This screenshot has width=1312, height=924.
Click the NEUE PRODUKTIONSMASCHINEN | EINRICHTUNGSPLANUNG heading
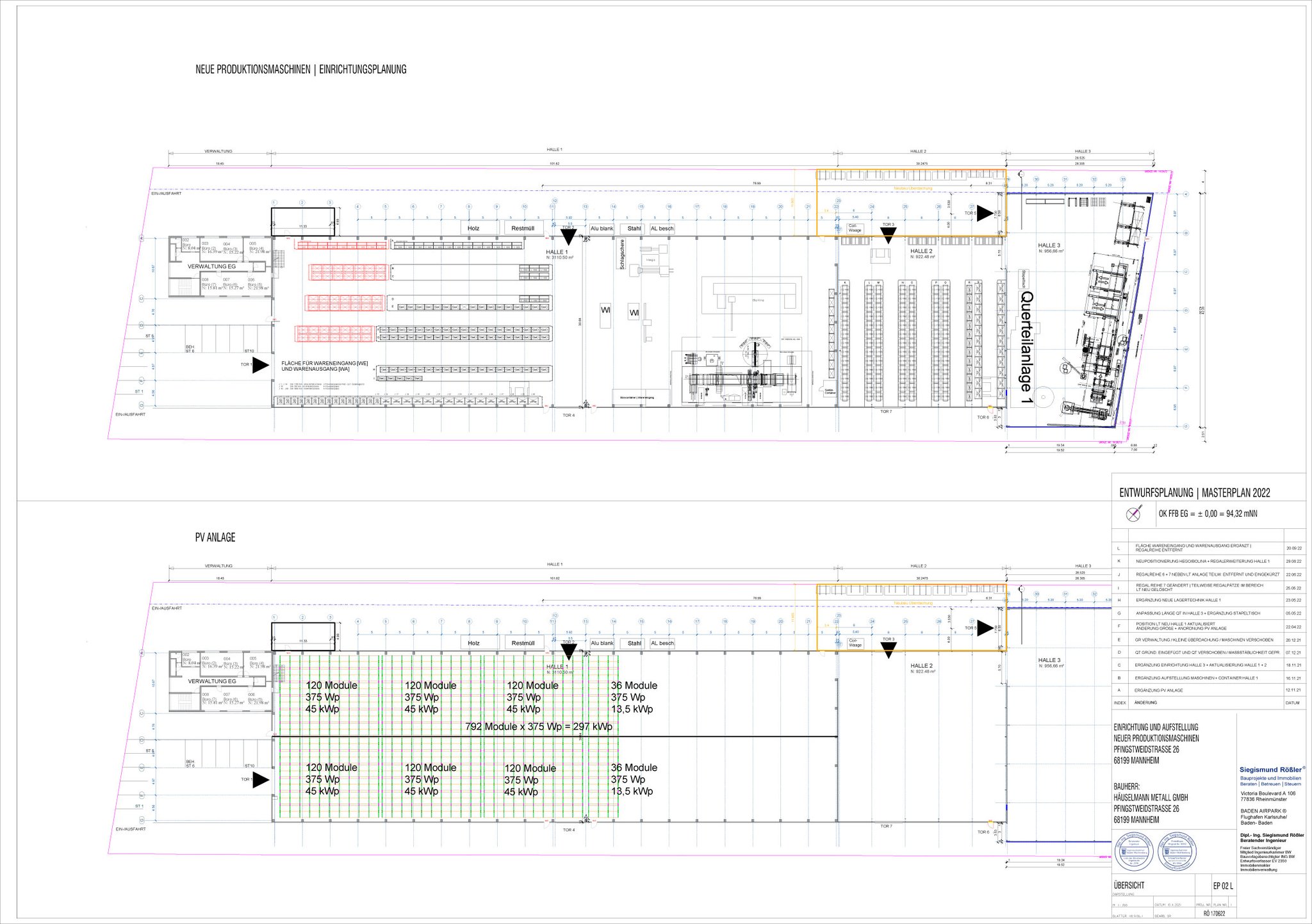pyautogui.click(x=300, y=70)
